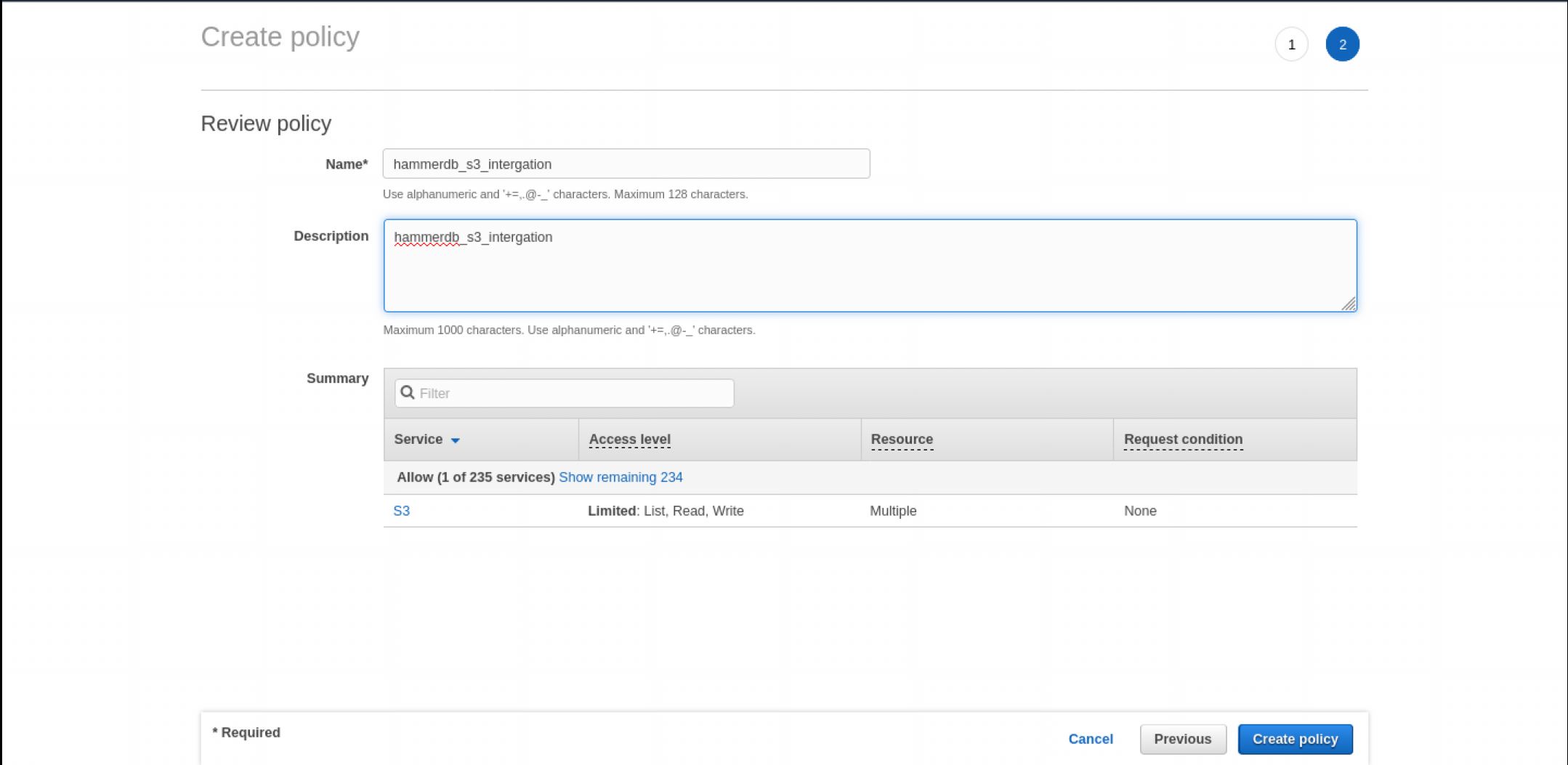The height and width of the screenshot is (765, 1568).
Task: Click the Create policy button
Action: (x=1295, y=739)
